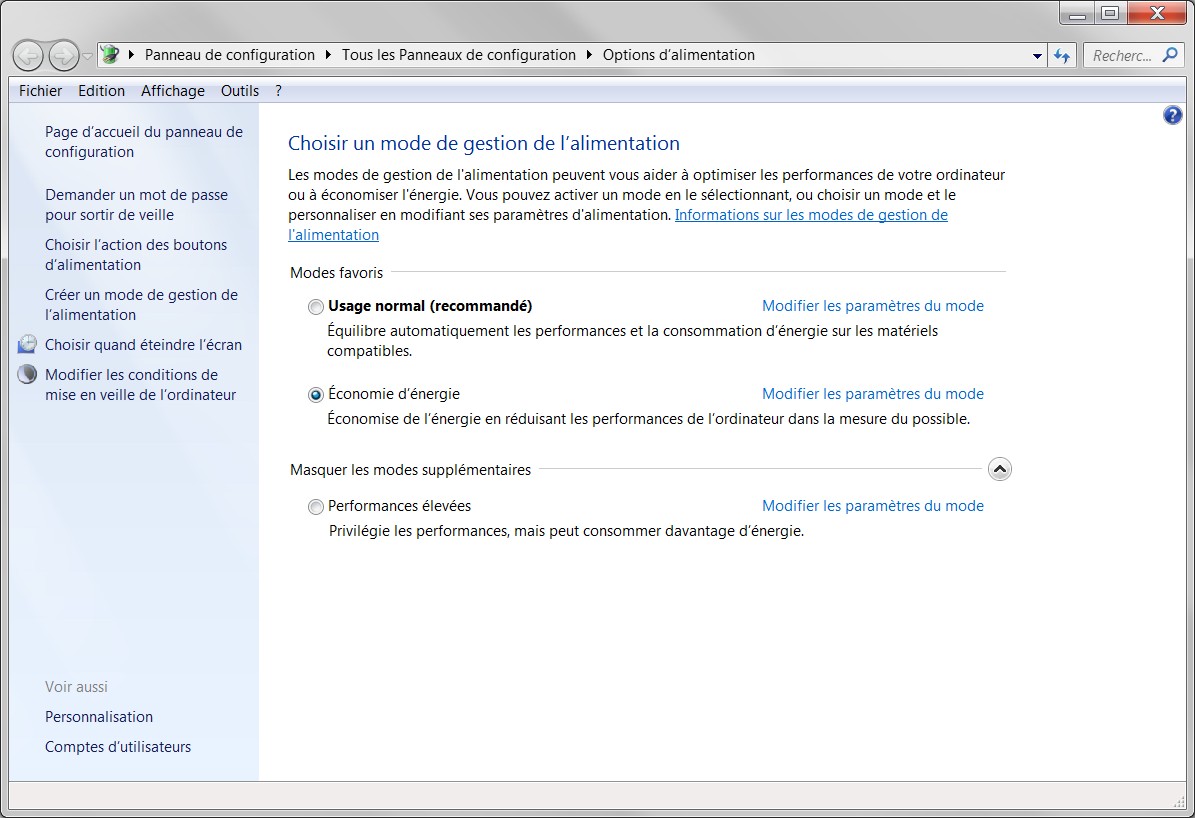
Task: Open the help question-mark icon
Action: click(x=1172, y=115)
